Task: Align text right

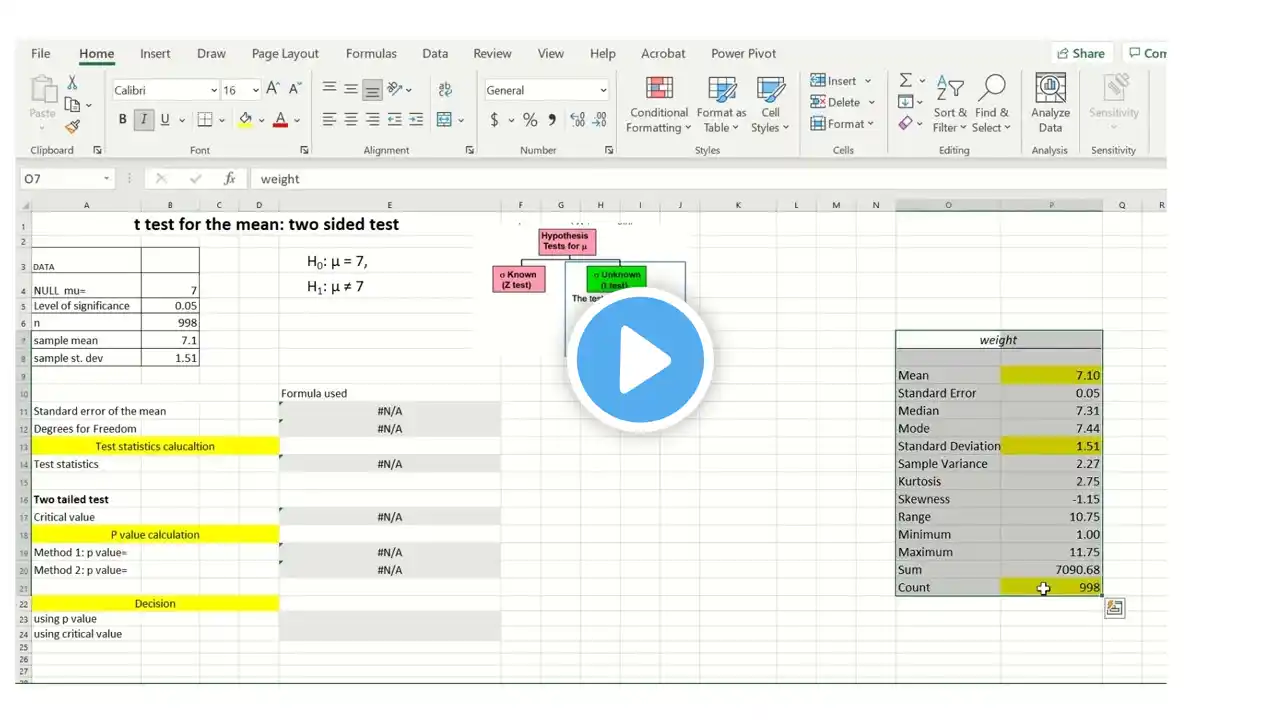Action: coord(372,120)
